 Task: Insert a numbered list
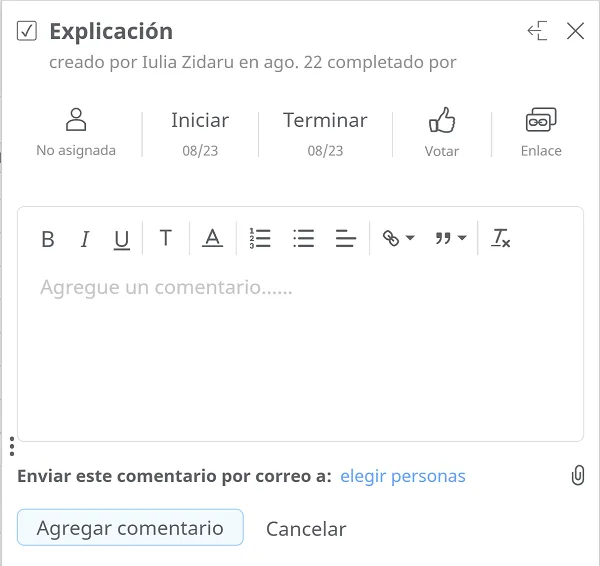tap(260, 239)
